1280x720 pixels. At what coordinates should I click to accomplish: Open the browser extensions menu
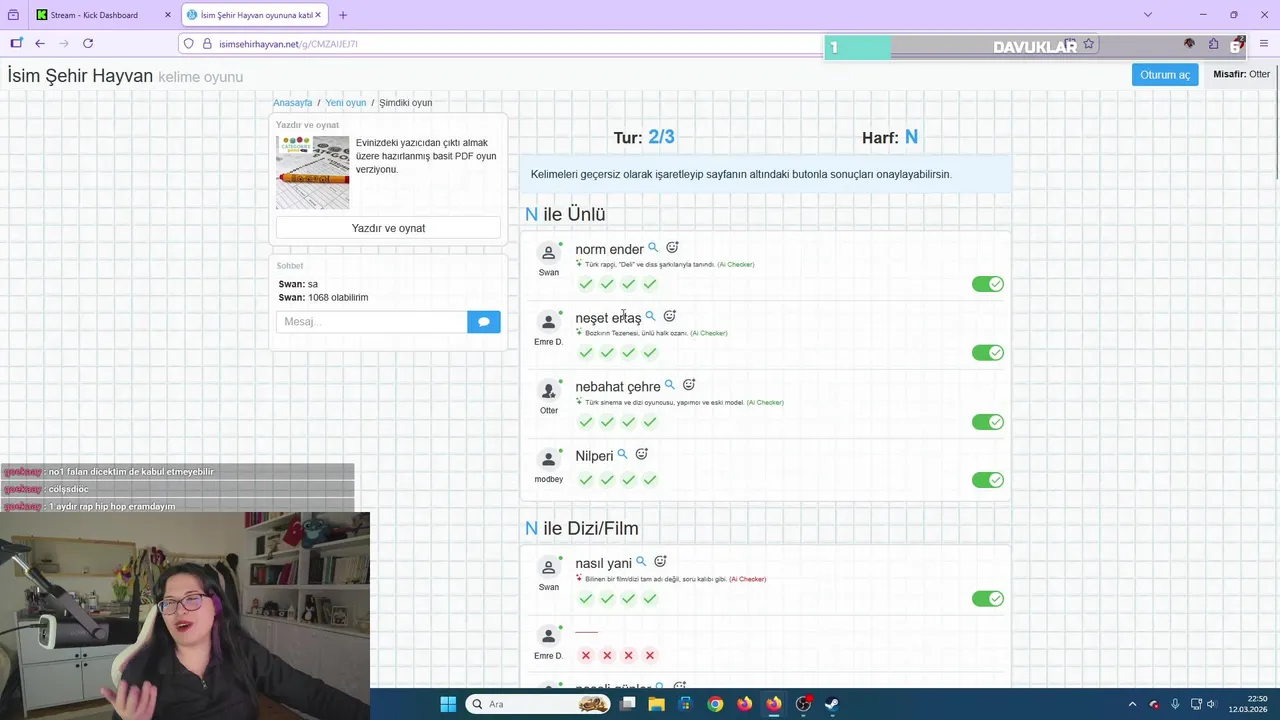[x=1213, y=44]
